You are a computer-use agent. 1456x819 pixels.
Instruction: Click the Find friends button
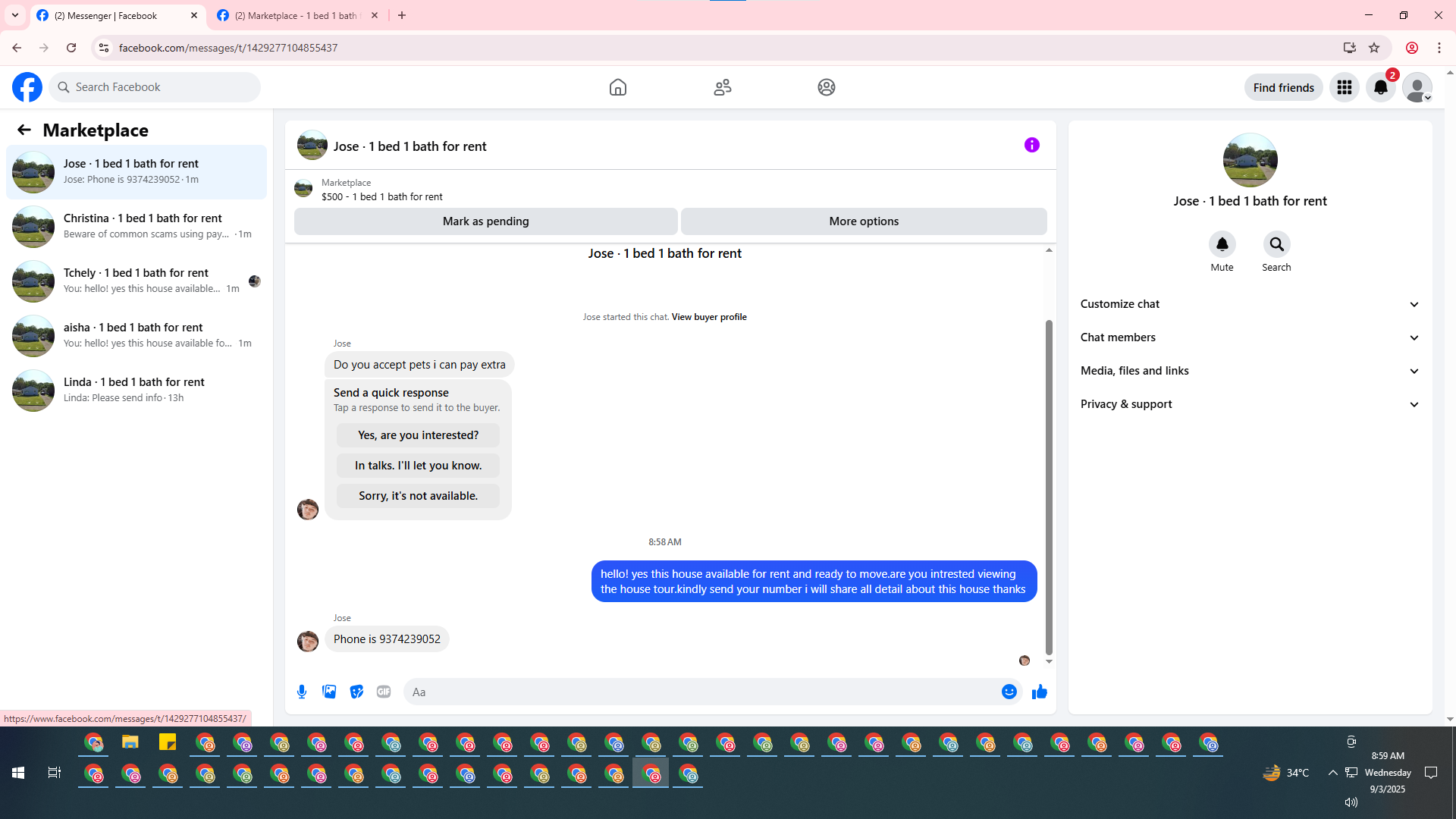click(1284, 87)
